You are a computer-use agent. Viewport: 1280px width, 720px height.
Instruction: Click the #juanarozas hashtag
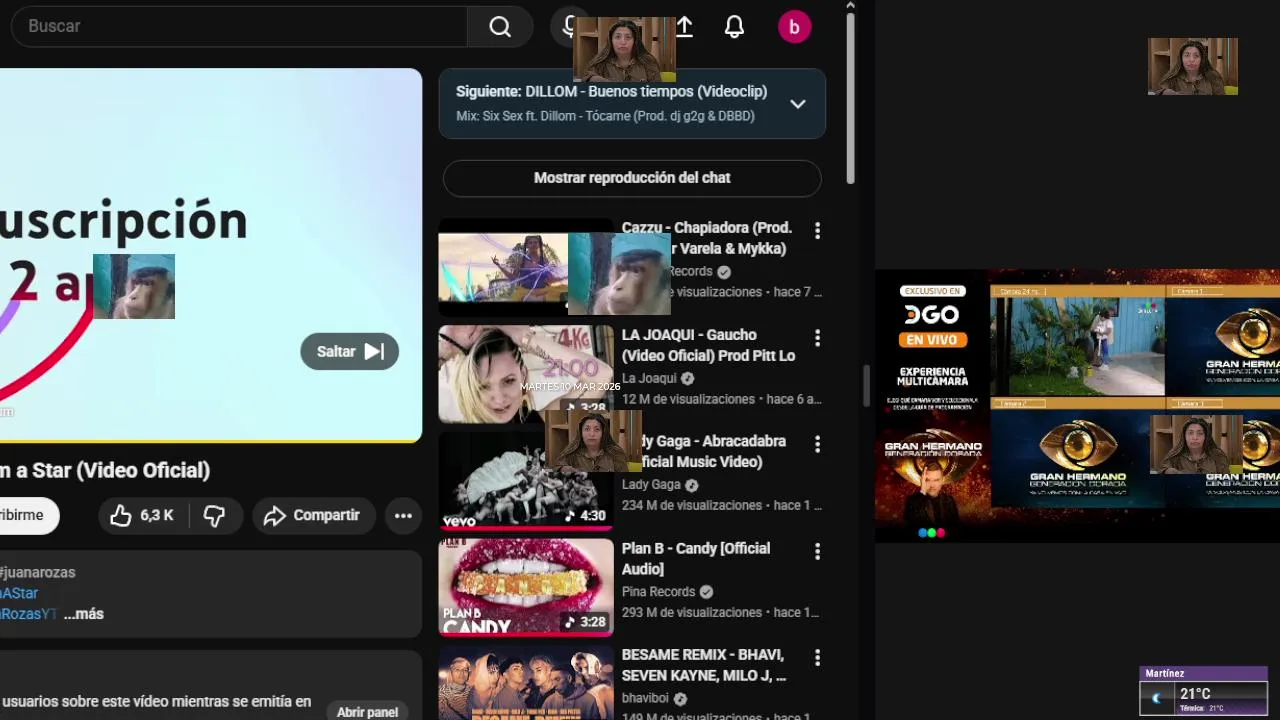click(x=37, y=572)
